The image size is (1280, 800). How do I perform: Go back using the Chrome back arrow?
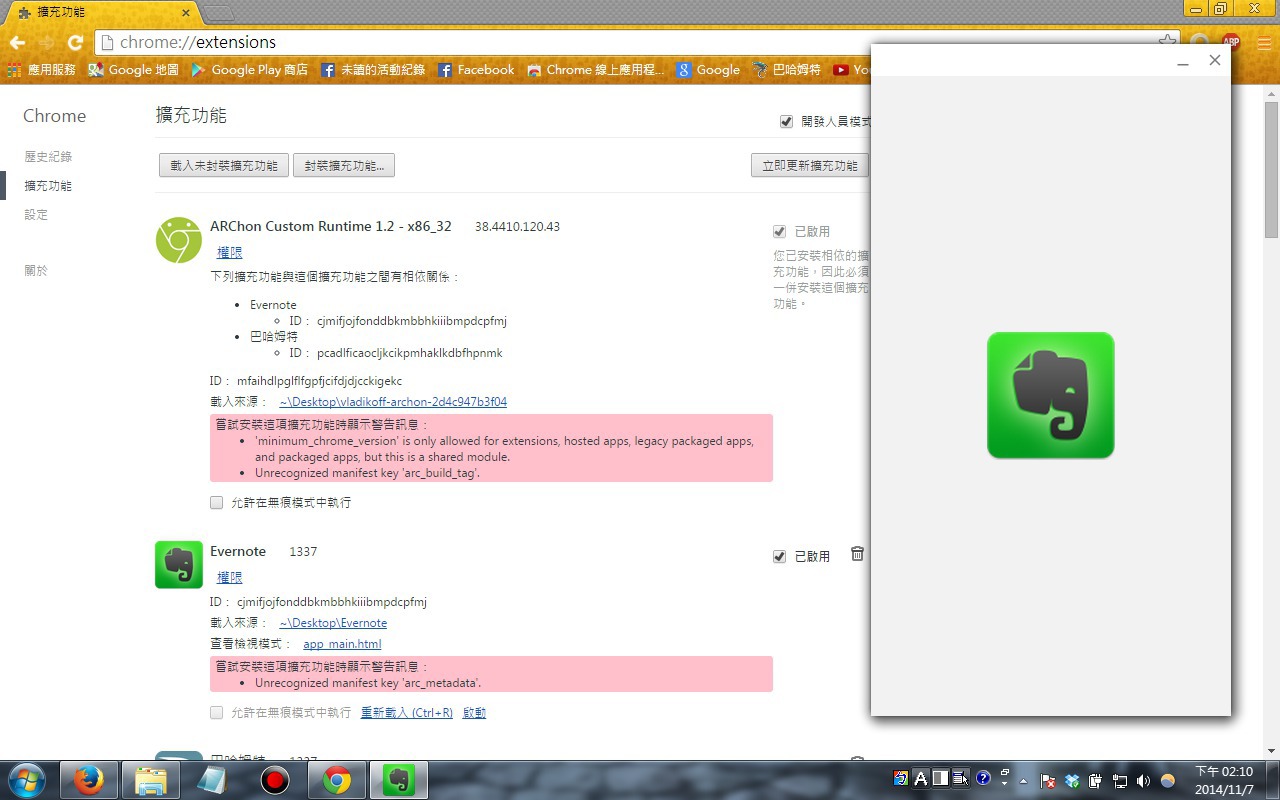(x=17, y=43)
